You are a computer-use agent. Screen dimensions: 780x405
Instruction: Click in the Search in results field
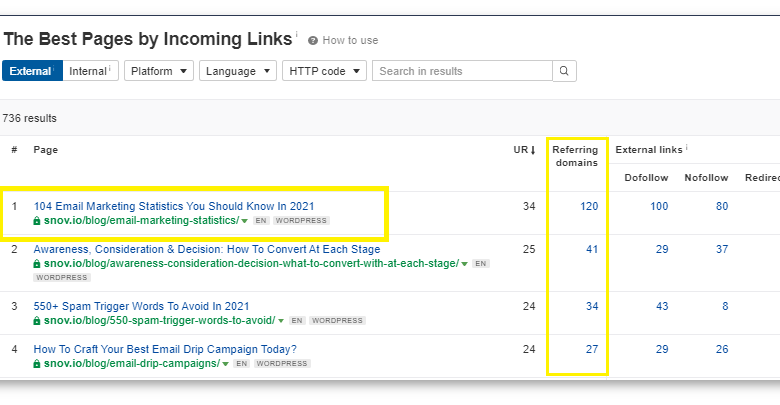click(x=462, y=71)
